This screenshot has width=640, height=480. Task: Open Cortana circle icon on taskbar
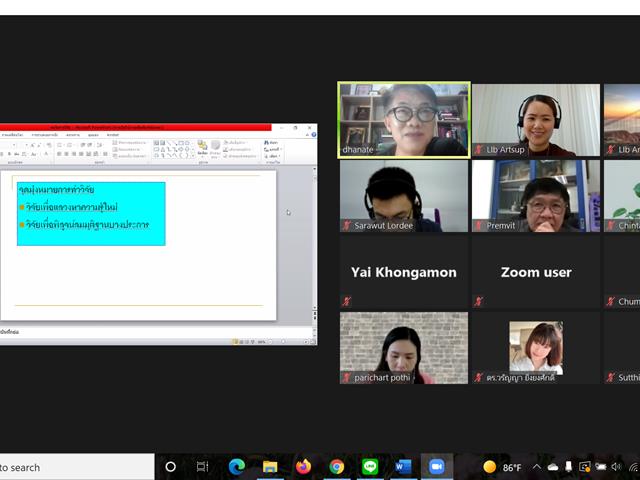tap(170, 467)
